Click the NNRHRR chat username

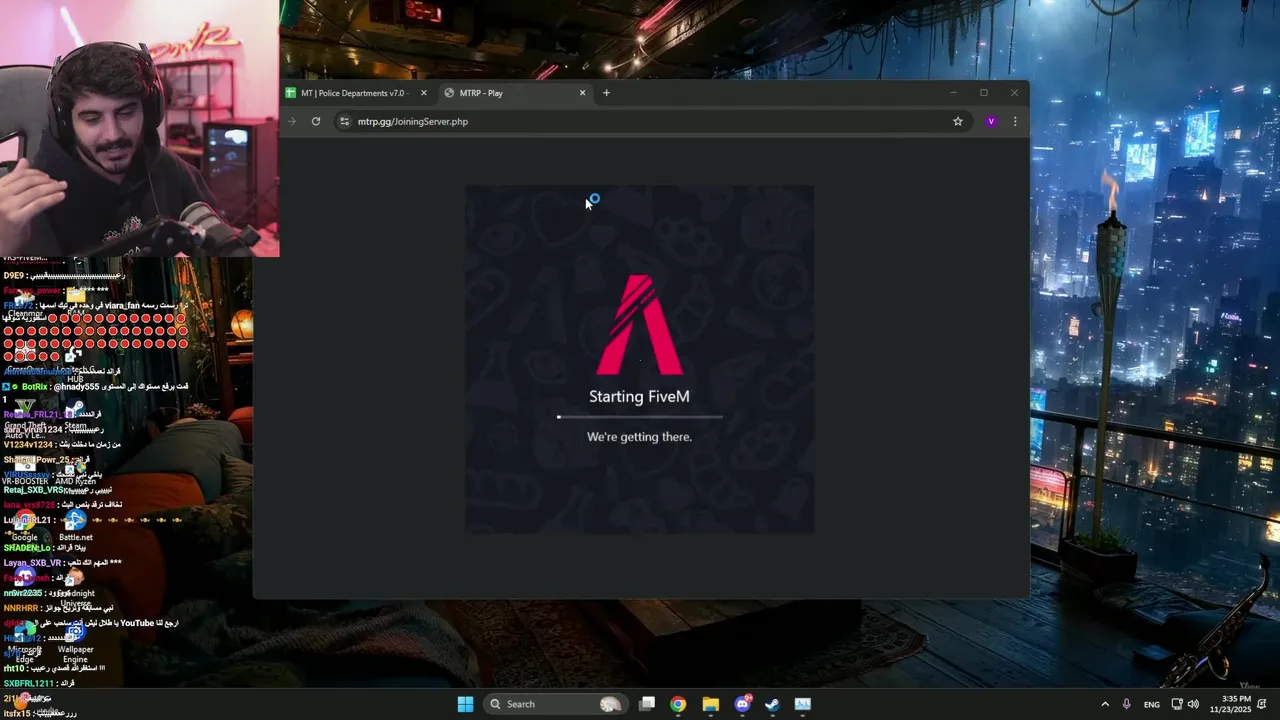tap(20, 608)
